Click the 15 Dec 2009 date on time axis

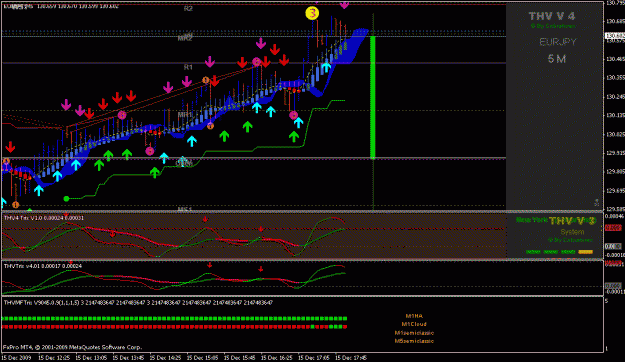(x=17, y=358)
